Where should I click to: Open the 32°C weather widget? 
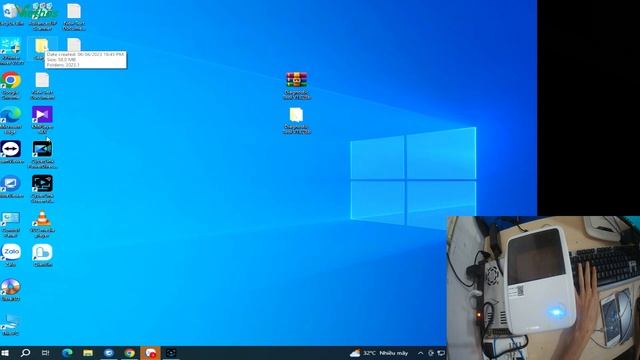pyautogui.click(x=379, y=353)
